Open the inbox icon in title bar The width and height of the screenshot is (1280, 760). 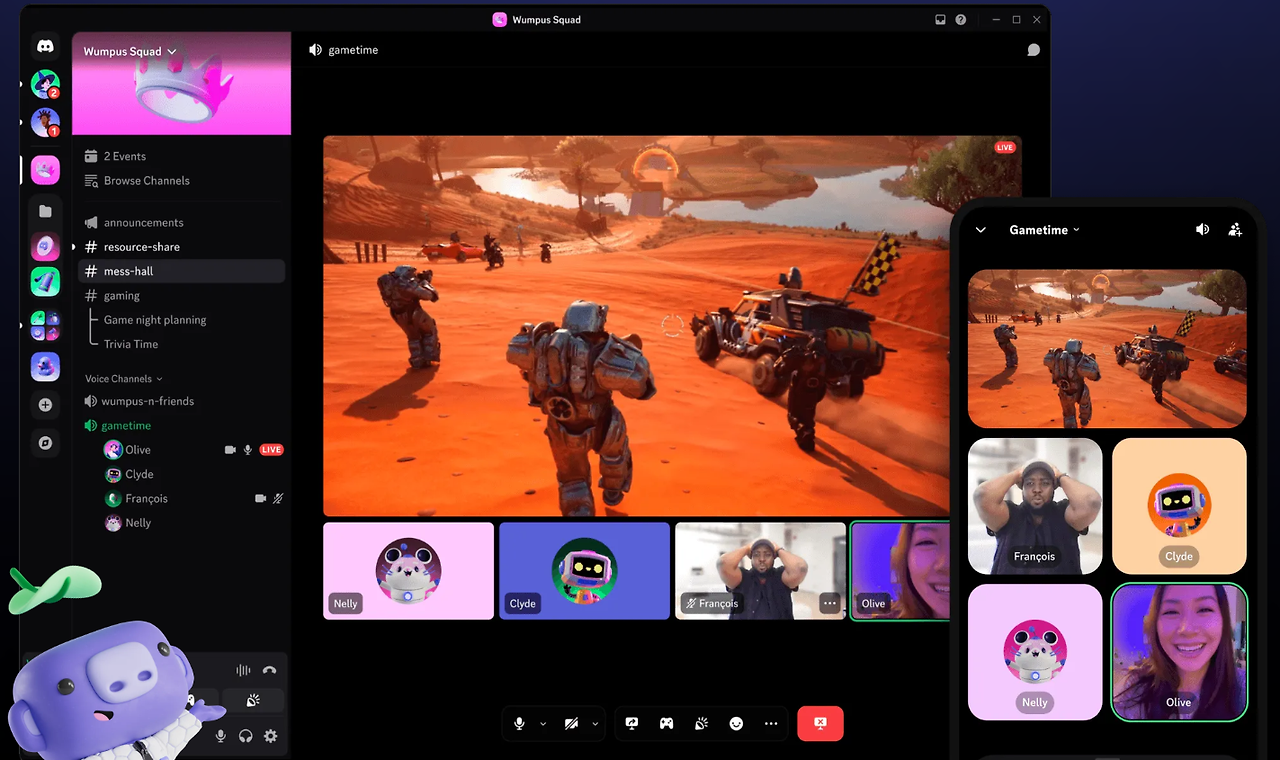[940, 19]
